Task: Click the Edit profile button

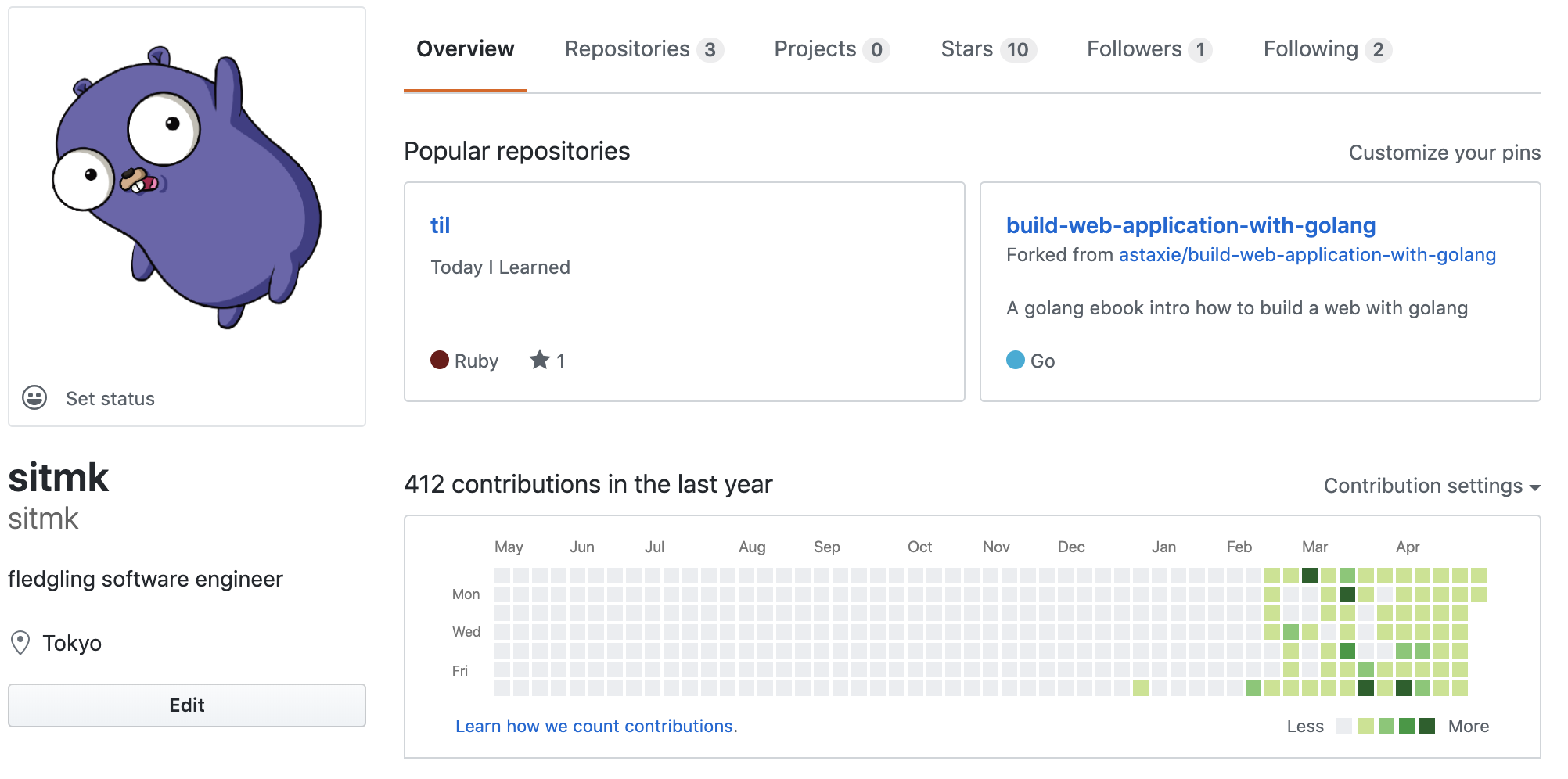Action: coord(187,705)
